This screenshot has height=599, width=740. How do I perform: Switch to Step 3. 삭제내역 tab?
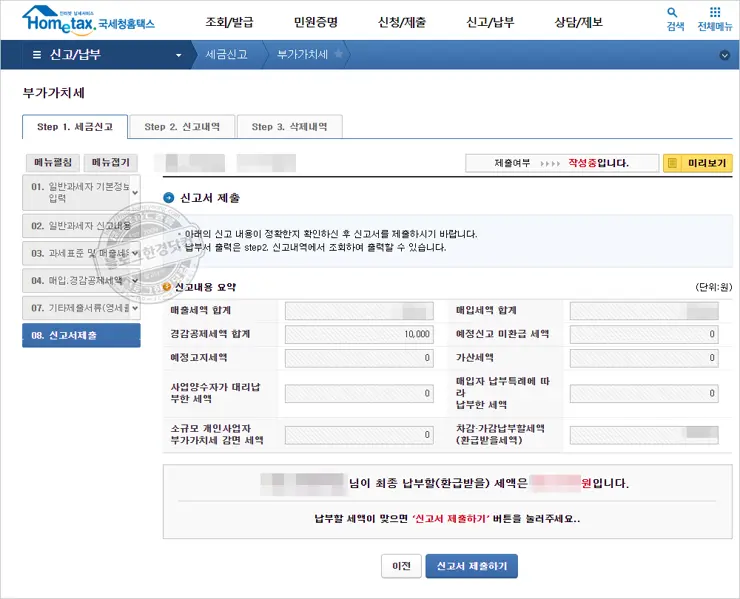pyautogui.click(x=289, y=127)
